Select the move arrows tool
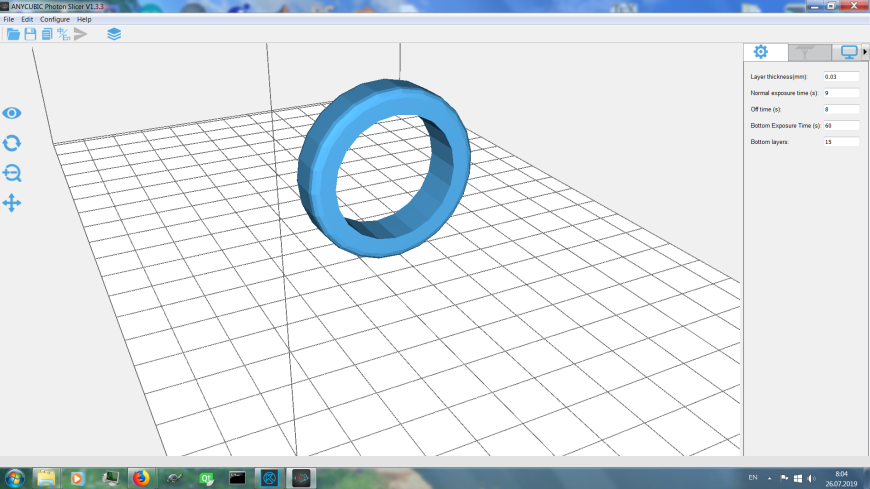The width and height of the screenshot is (870, 489). (x=12, y=203)
